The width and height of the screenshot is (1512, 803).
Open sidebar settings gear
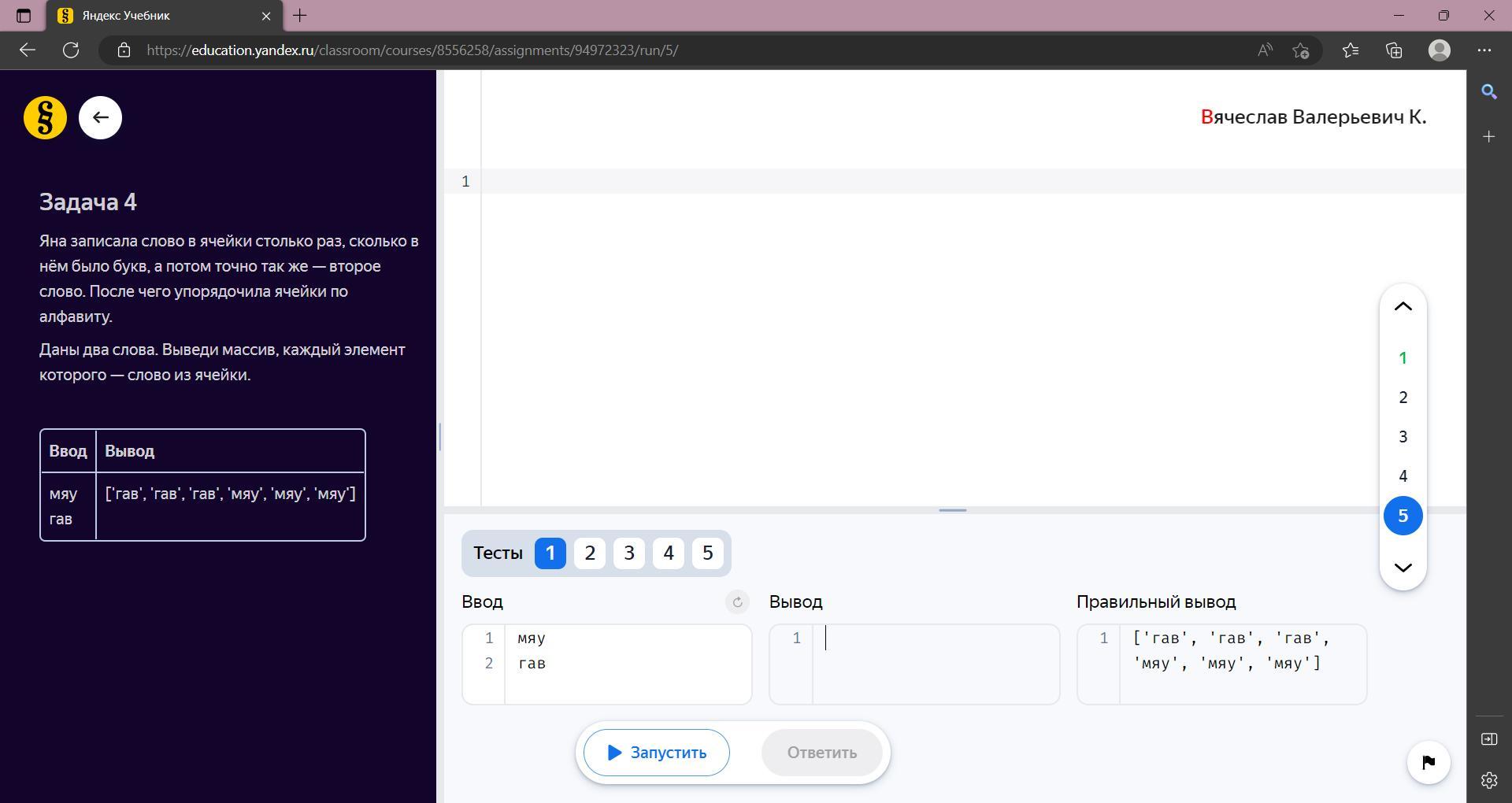(x=1489, y=780)
